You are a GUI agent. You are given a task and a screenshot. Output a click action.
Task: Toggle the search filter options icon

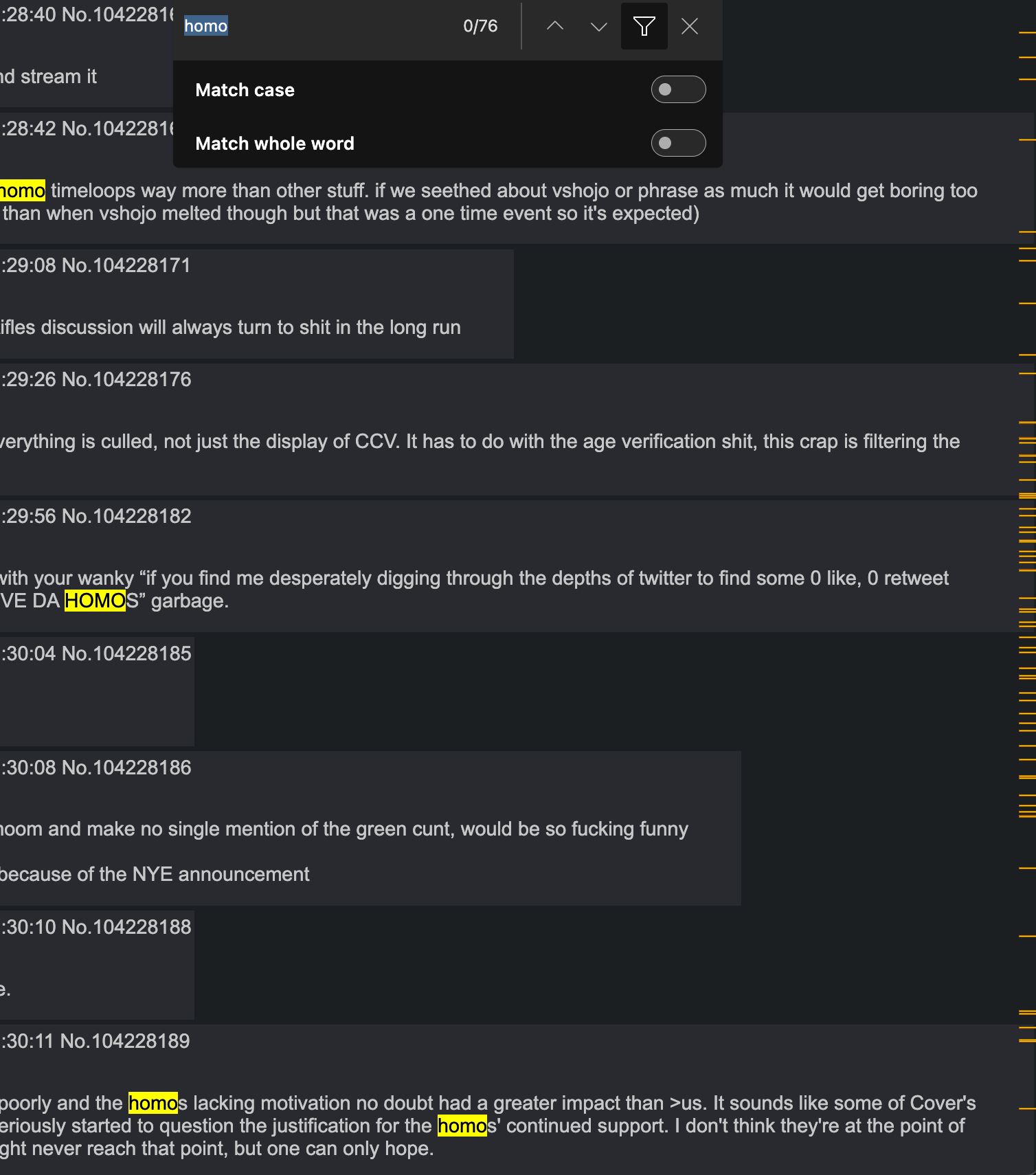click(644, 26)
